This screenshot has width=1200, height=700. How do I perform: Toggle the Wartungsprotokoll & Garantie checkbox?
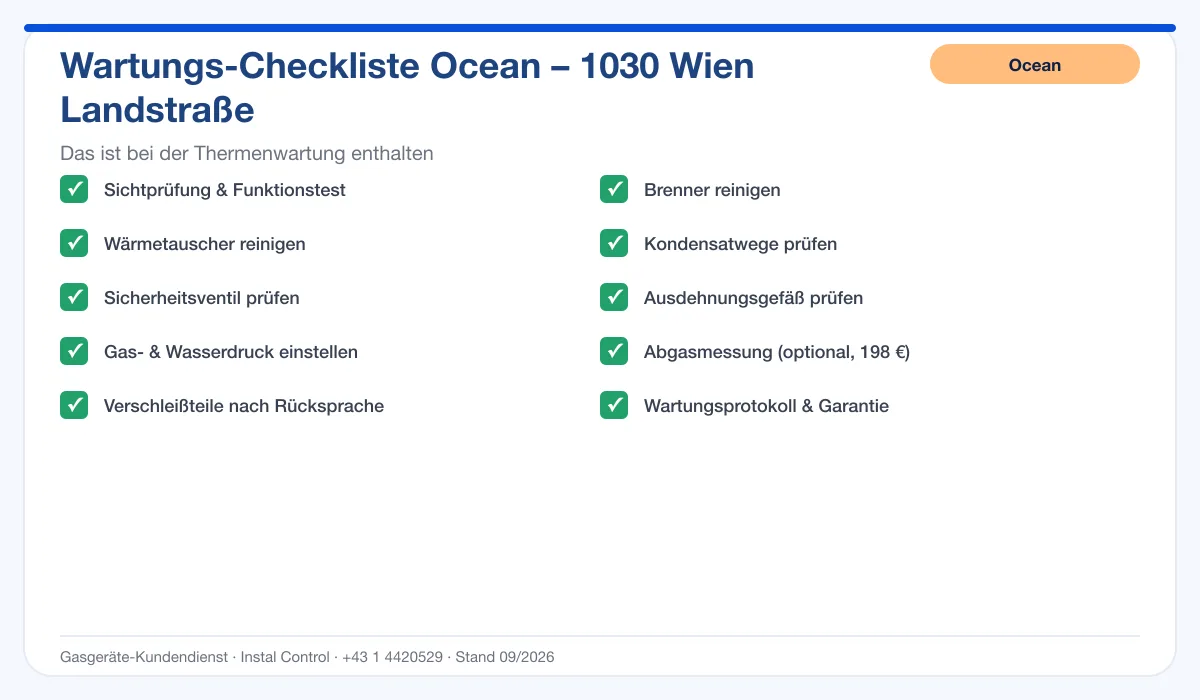click(x=614, y=405)
